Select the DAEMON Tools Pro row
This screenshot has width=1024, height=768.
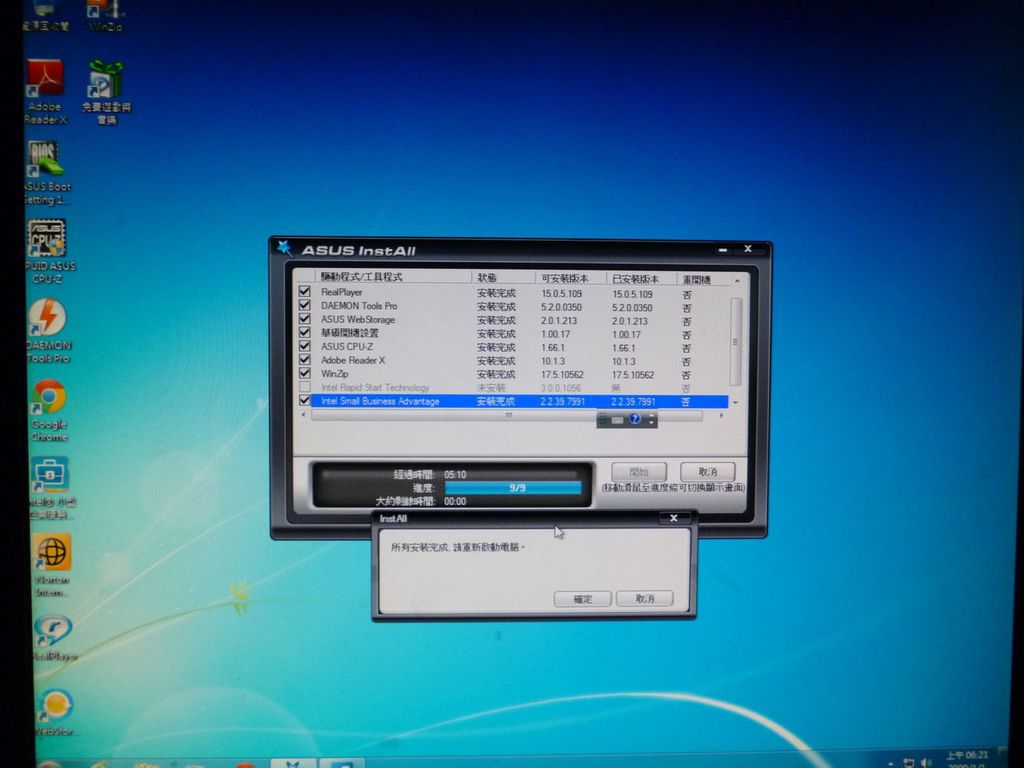click(520, 306)
